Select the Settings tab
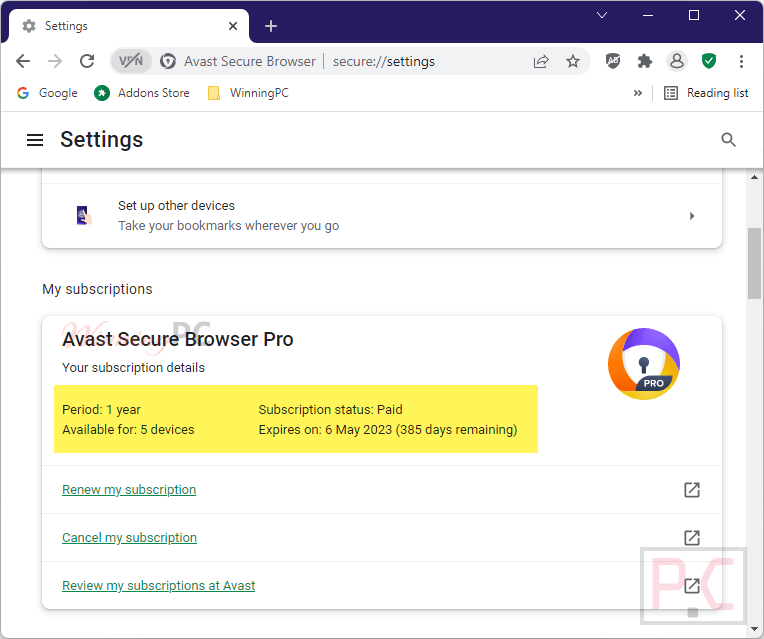The image size is (764, 639). 129,26
